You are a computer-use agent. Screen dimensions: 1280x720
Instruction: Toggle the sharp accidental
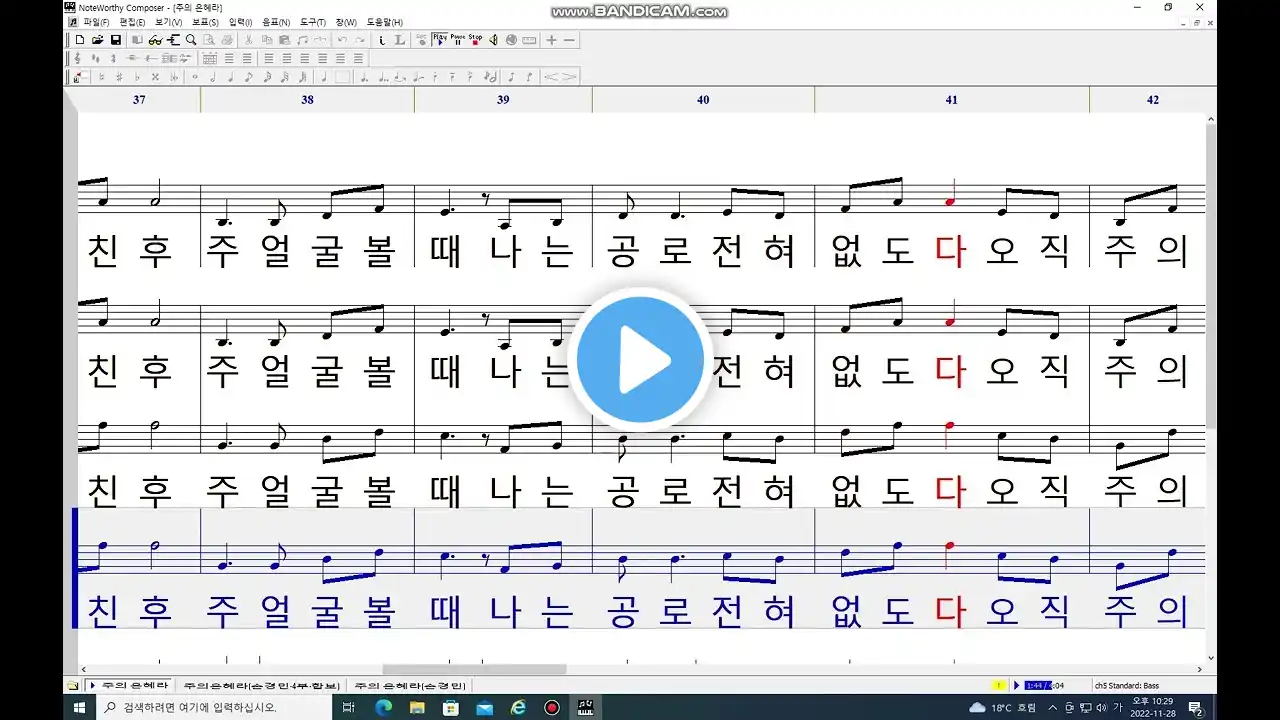pos(119,77)
